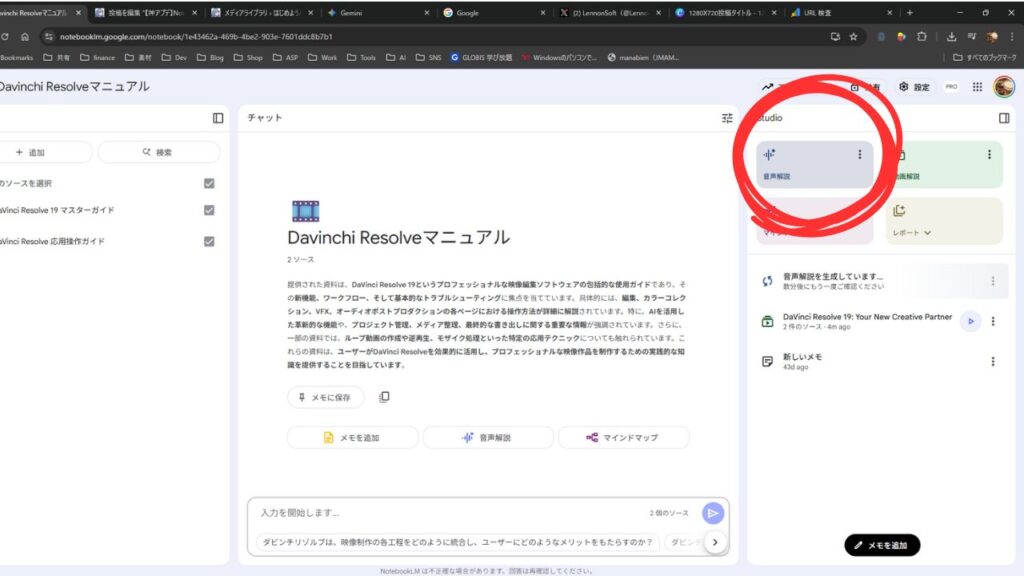Open the Chrome extensions puzzle icon
Viewport: 1024px width, 576px height.
point(921,37)
